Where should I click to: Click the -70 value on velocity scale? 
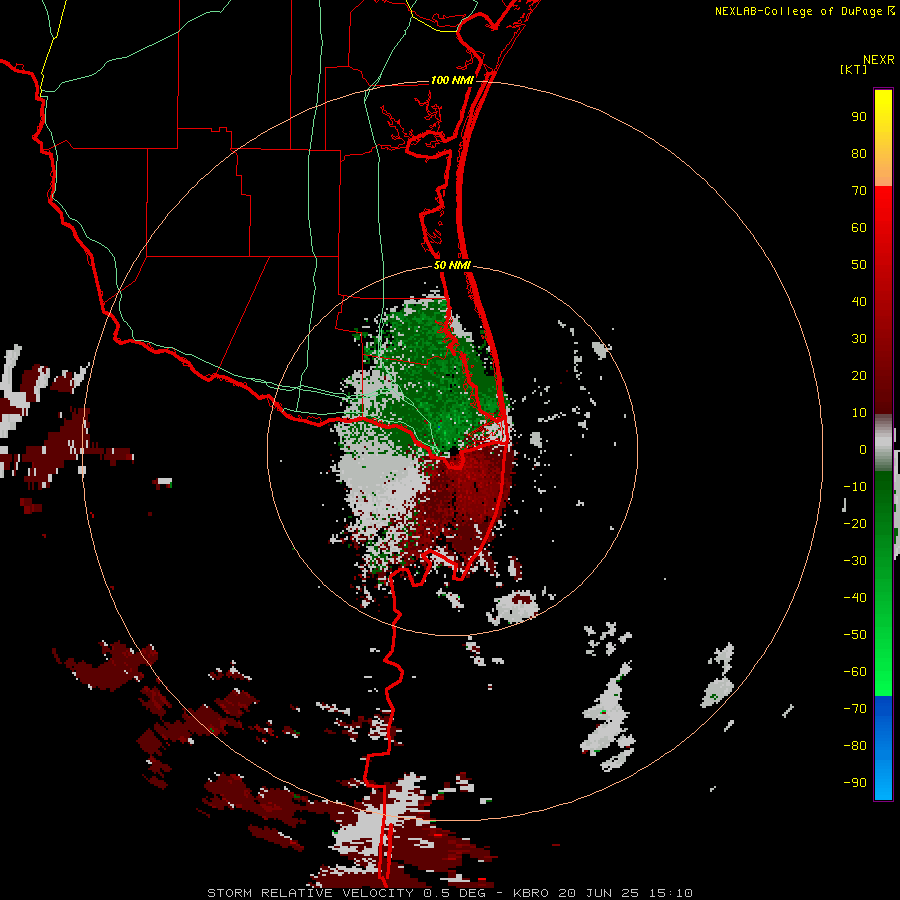coord(855,709)
